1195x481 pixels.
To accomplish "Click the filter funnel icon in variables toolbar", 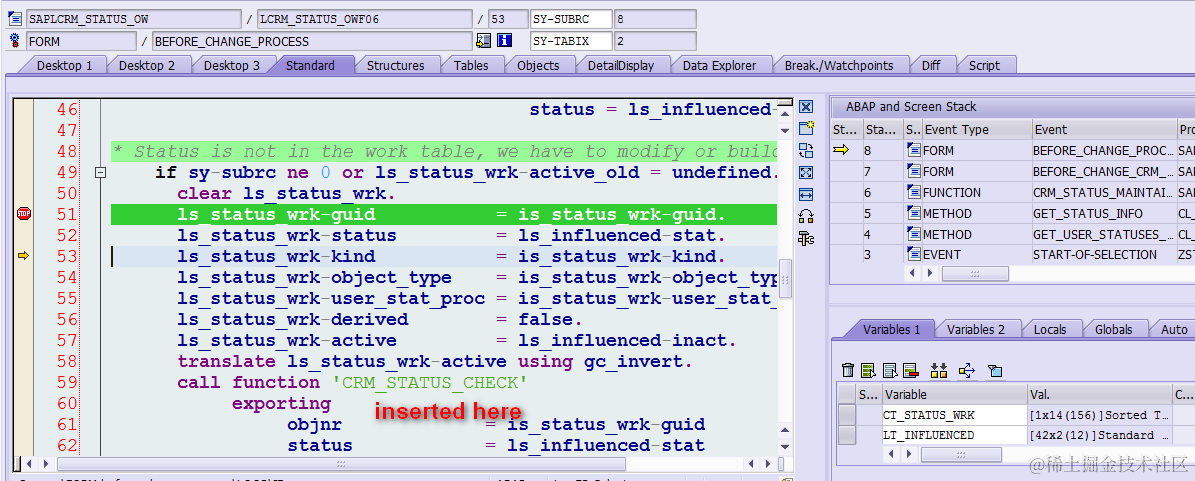I will (995, 370).
